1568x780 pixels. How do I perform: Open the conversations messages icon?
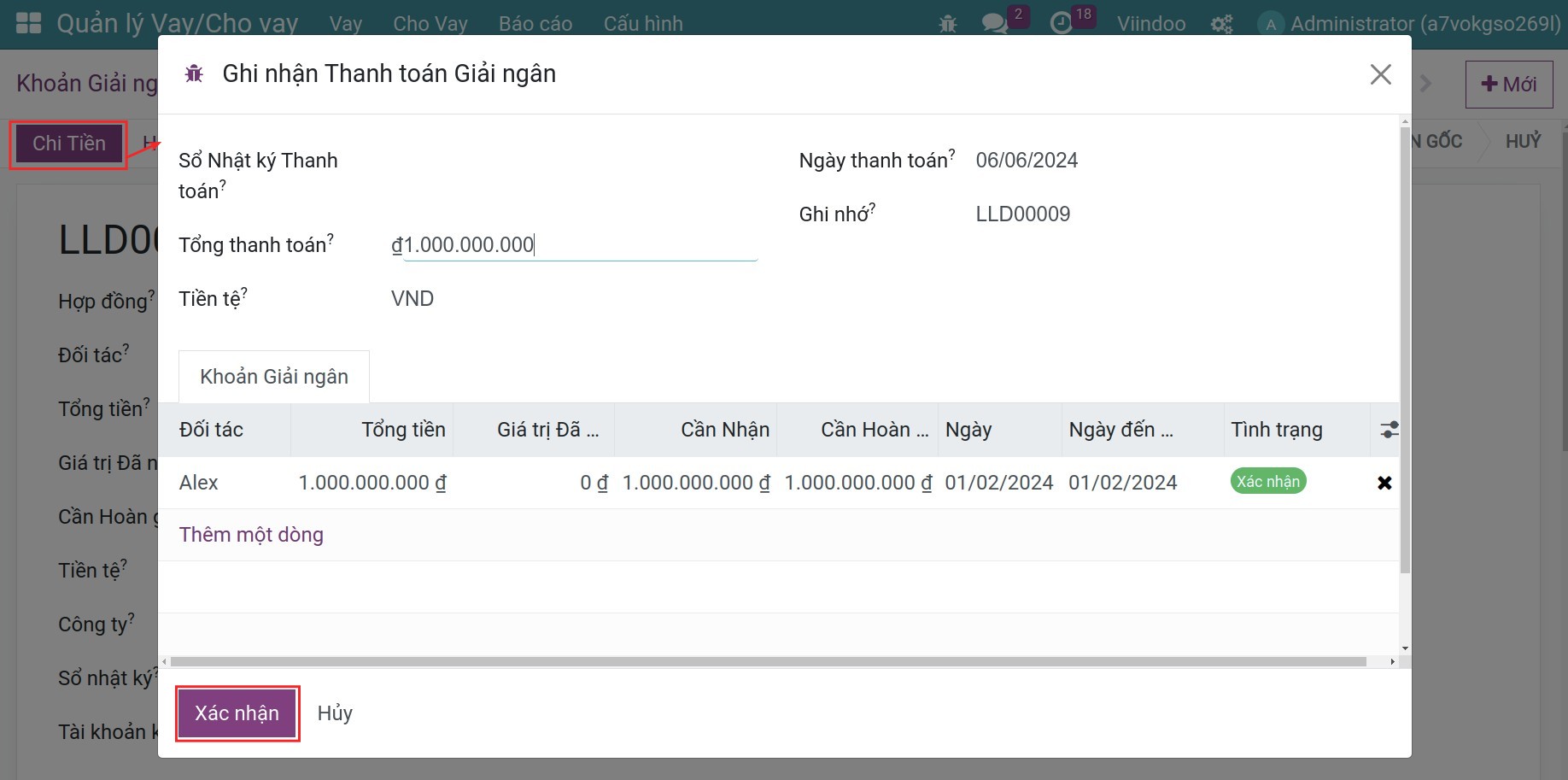click(995, 24)
